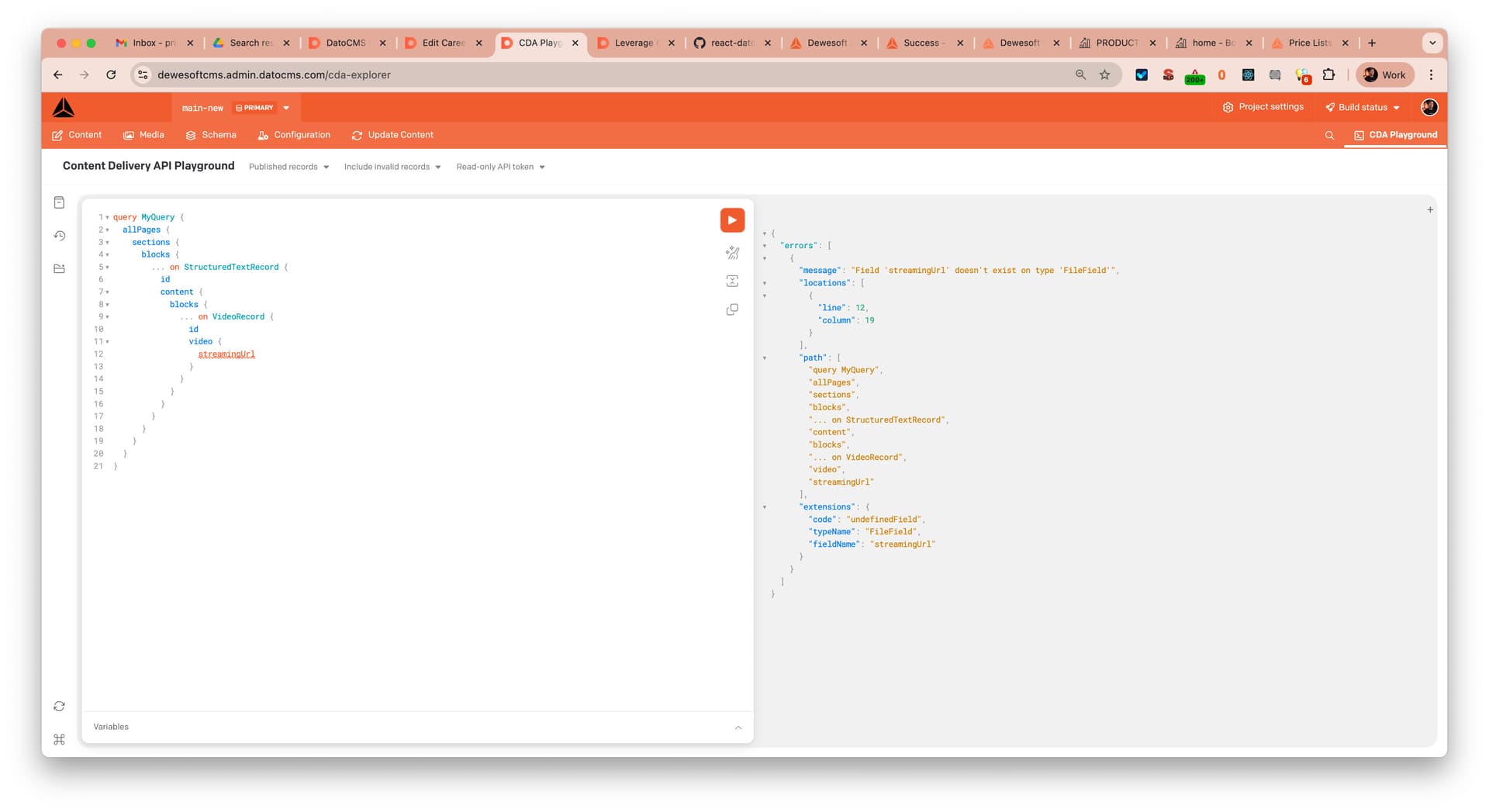
Task: Click the Update Content button
Action: pyautogui.click(x=392, y=135)
